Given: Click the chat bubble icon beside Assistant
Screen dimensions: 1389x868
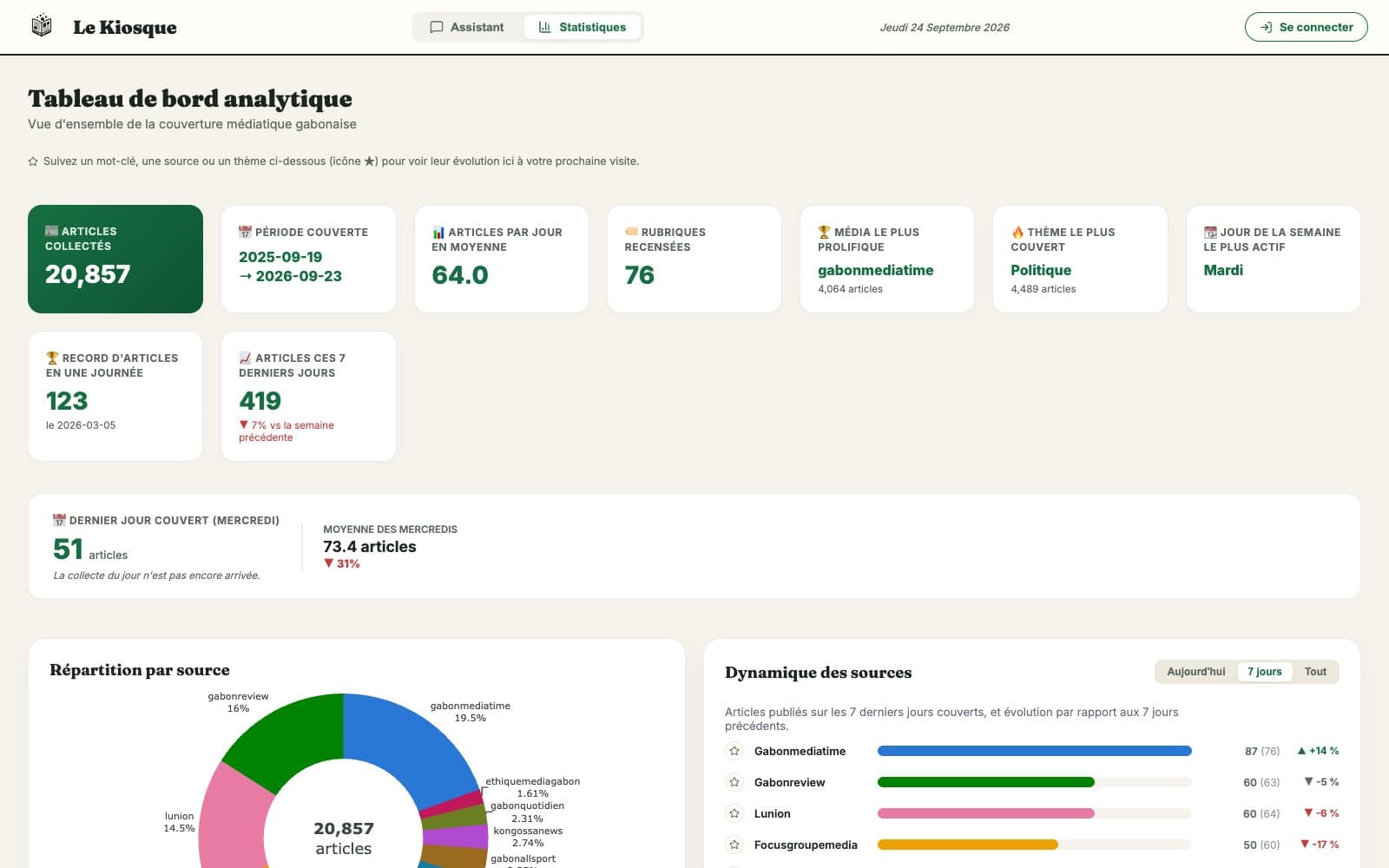Looking at the screenshot, I should (x=437, y=27).
